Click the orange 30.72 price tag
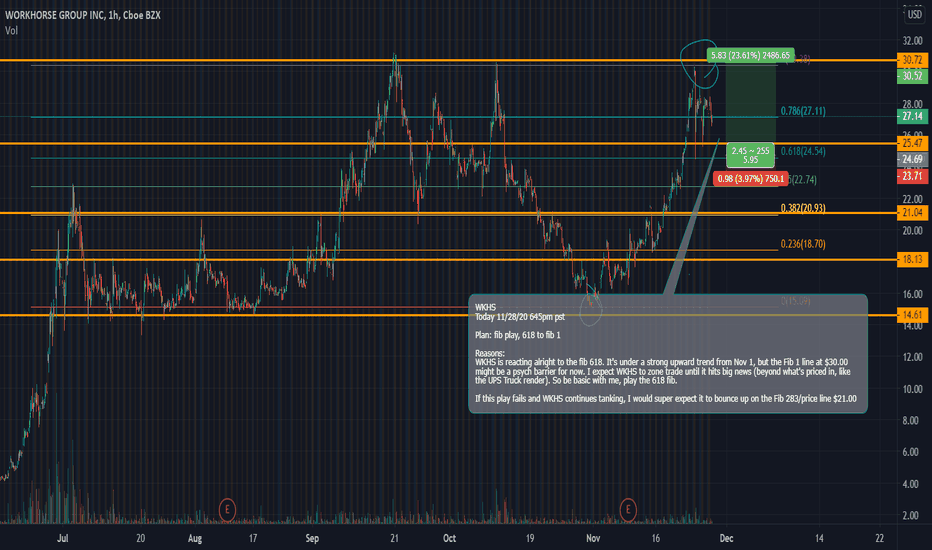Image resolution: width=932 pixels, height=550 pixels. 912,60
